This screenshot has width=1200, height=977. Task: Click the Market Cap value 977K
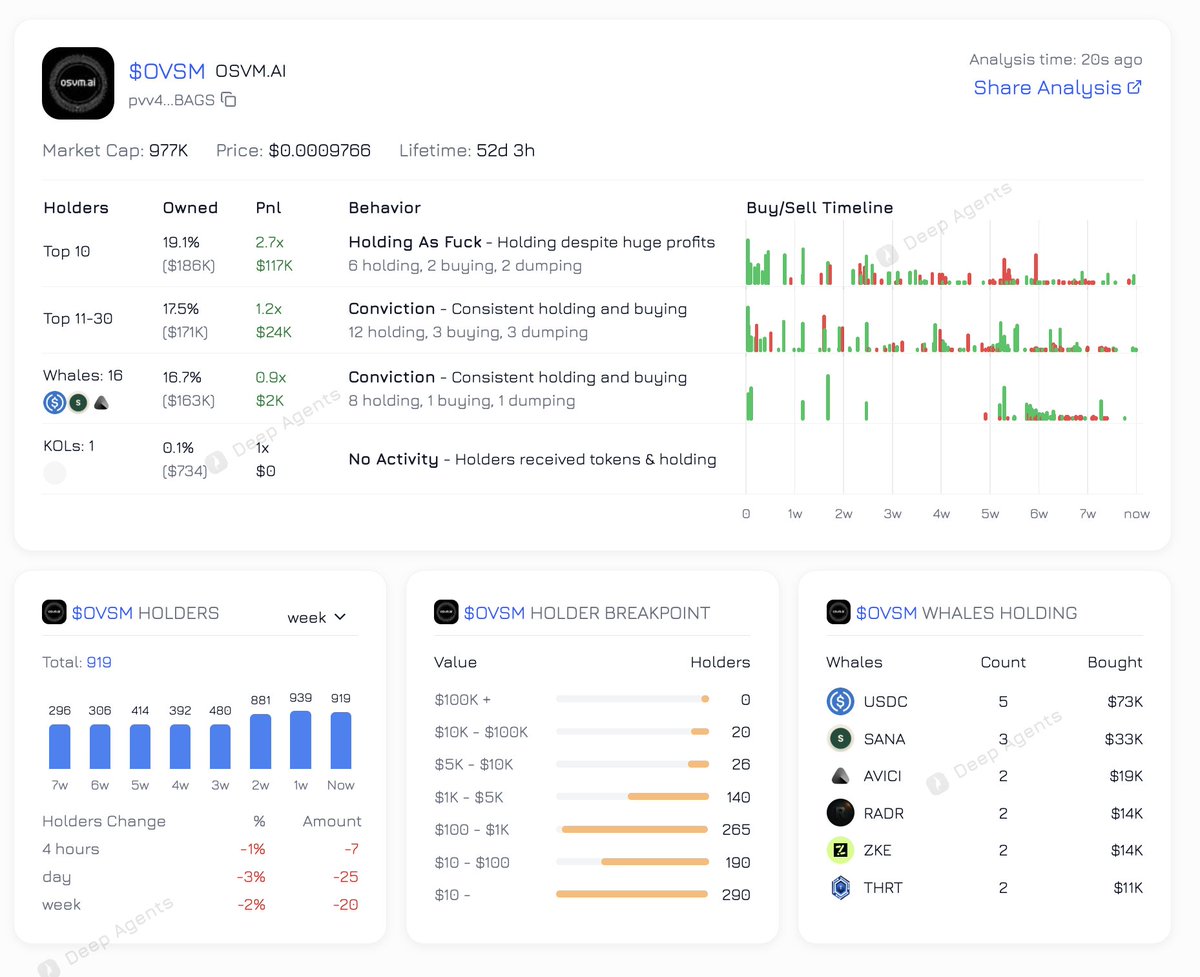168,151
